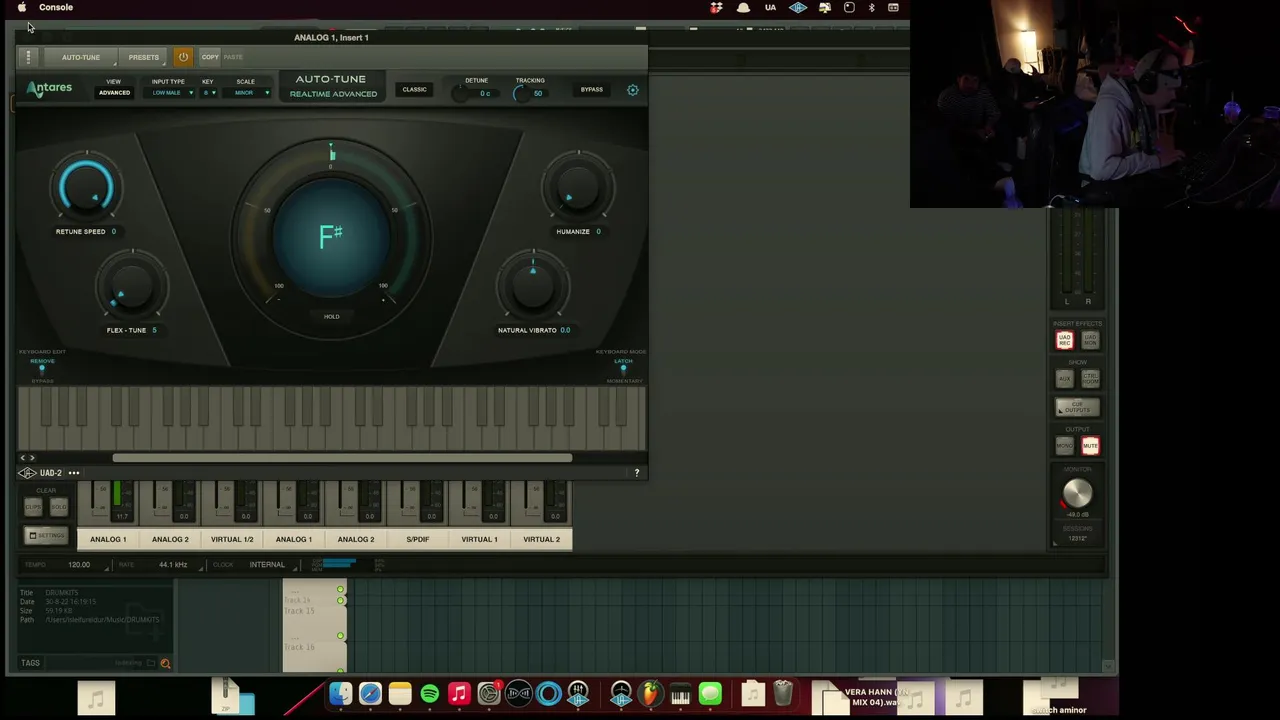Click the CLIPS clear button
This screenshot has width=1280, height=720.
click(x=34, y=507)
